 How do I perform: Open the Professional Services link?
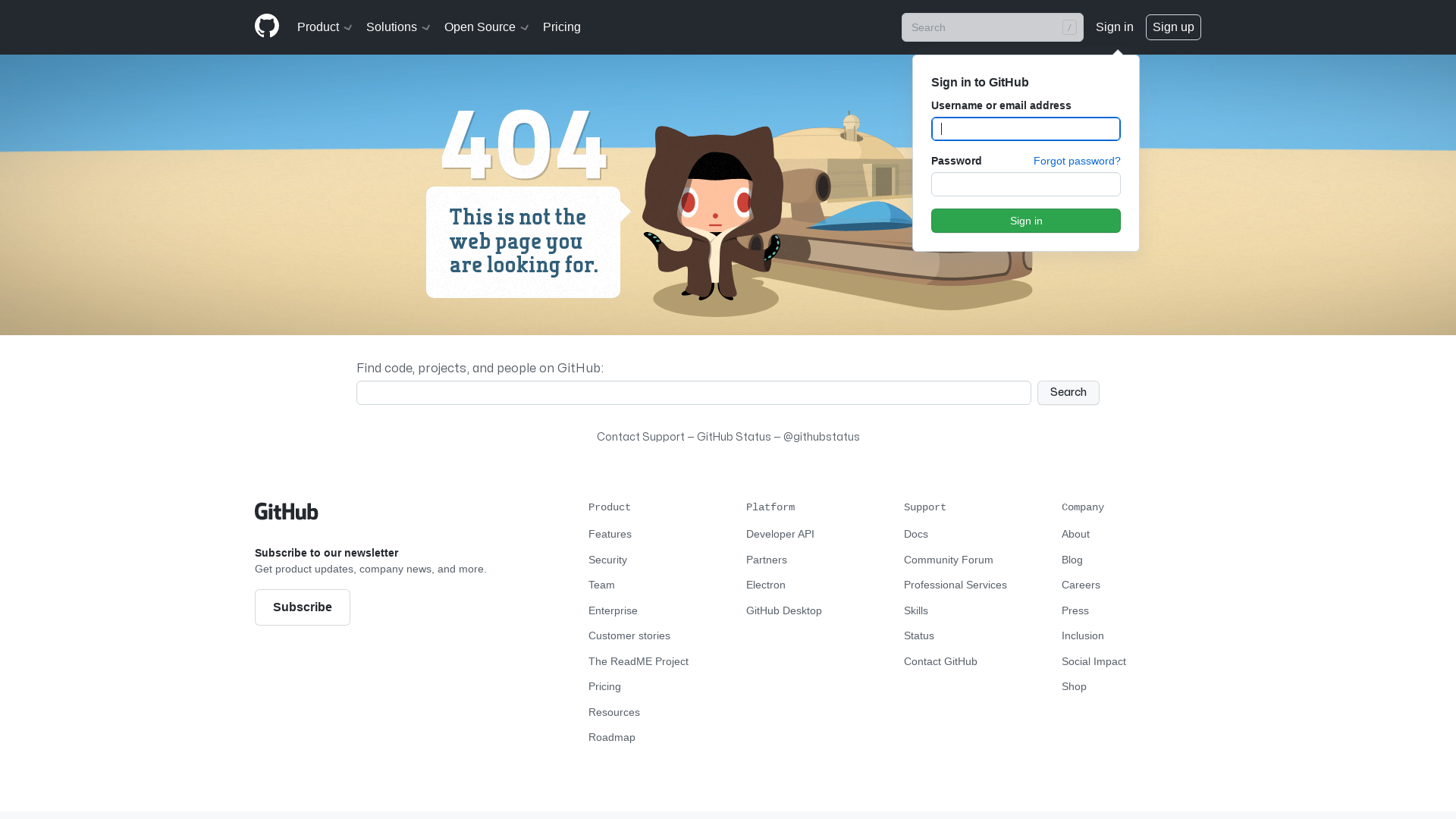click(955, 585)
